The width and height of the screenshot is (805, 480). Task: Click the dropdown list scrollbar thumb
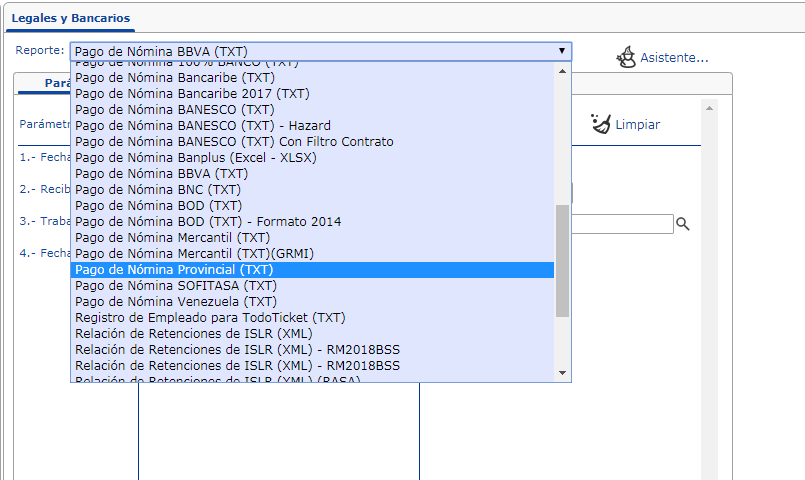coord(562,261)
